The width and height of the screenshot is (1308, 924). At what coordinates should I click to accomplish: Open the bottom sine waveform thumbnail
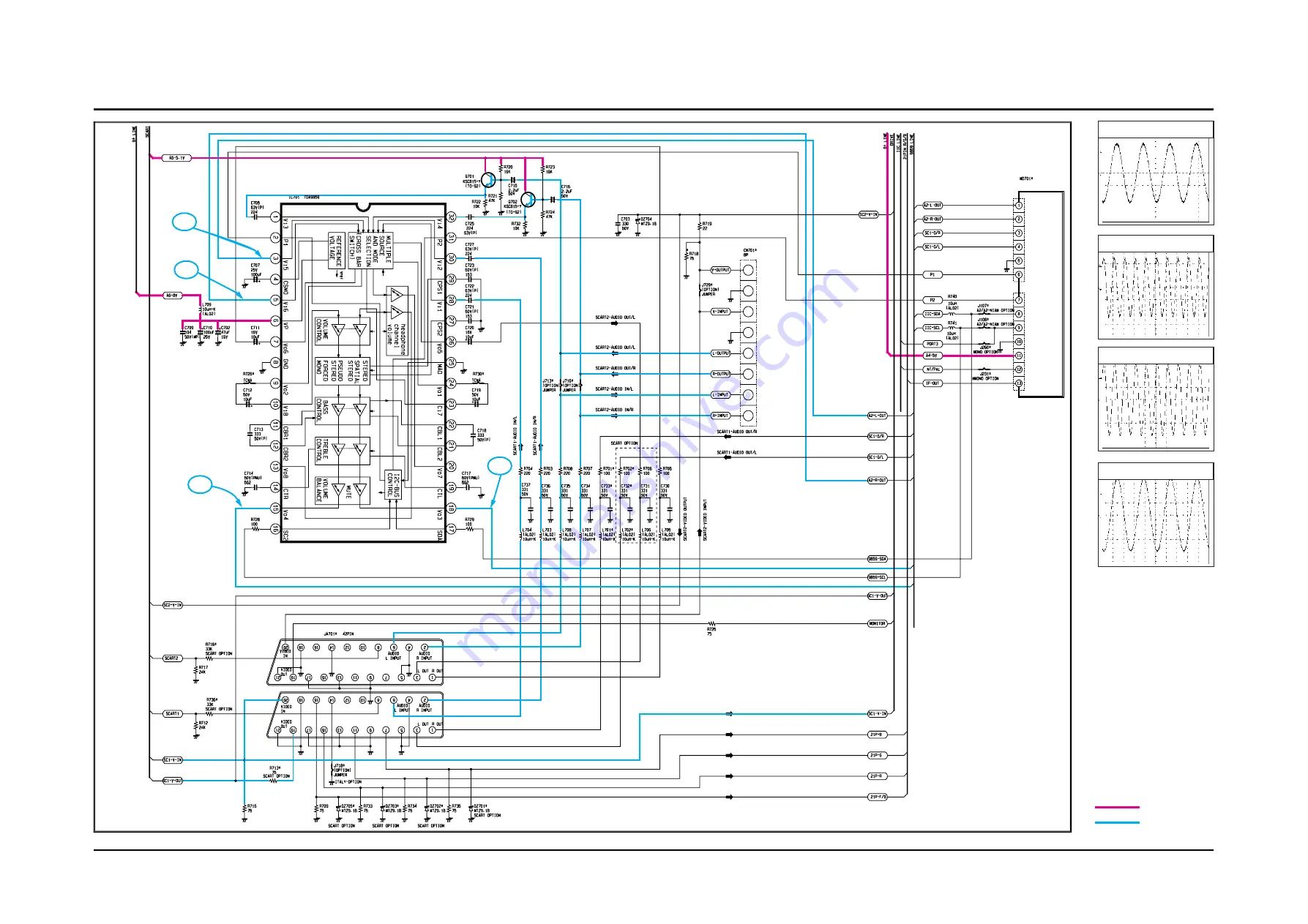pos(1156,514)
